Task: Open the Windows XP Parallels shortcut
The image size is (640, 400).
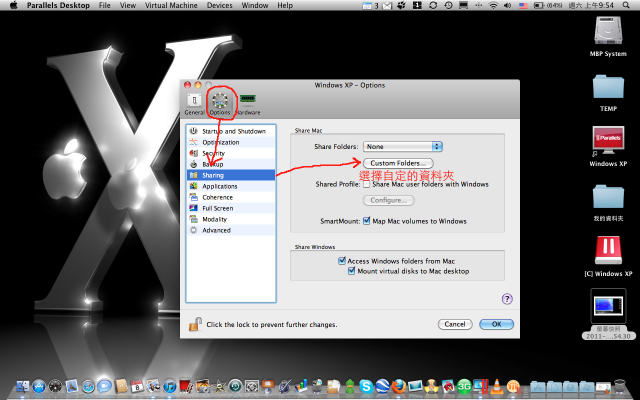Action: pyautogui.click(x=608, y=146)
